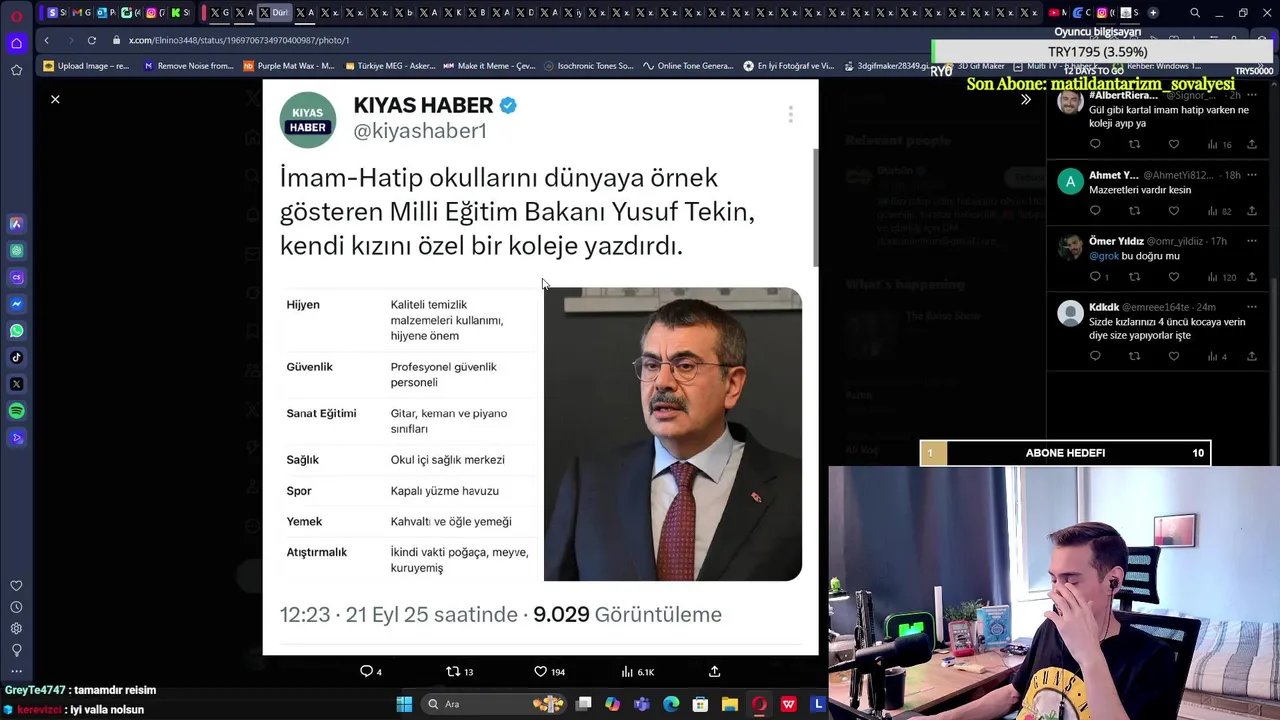Open "Isochronic Tones" bookmark
Image resolution: width=1280 pixels, height=720 pixels.
588,66
